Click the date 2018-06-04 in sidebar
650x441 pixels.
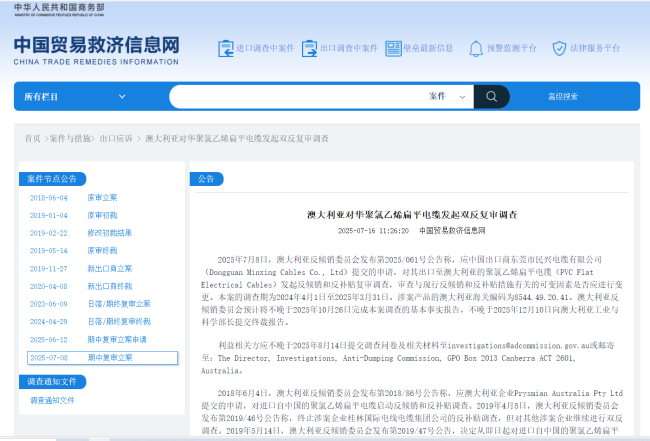tap(49, 198)
